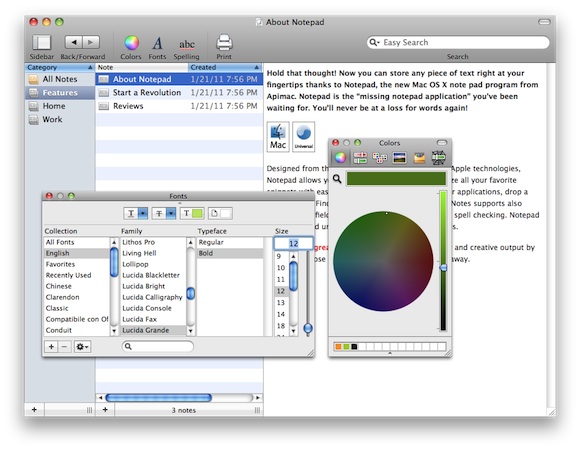Choose the Regular typeface

pyautogui.click(x=230, y=242)
